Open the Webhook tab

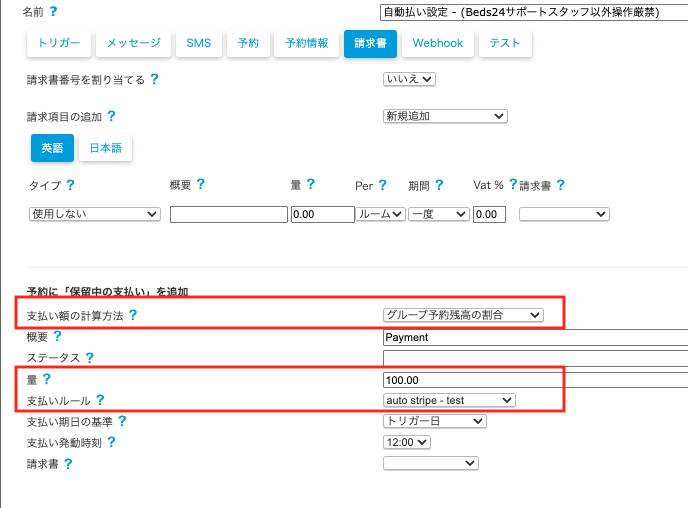coord(437,44)
